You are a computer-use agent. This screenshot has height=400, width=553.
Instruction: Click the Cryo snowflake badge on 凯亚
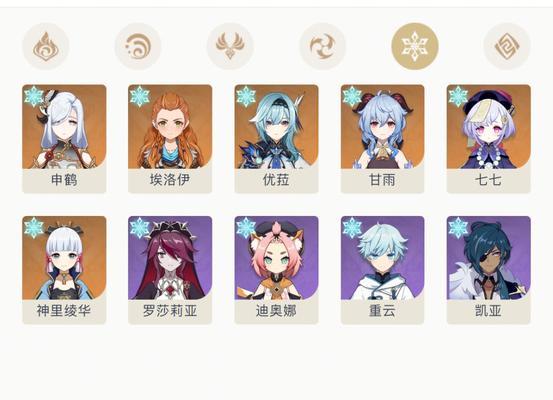pos(458,228)
